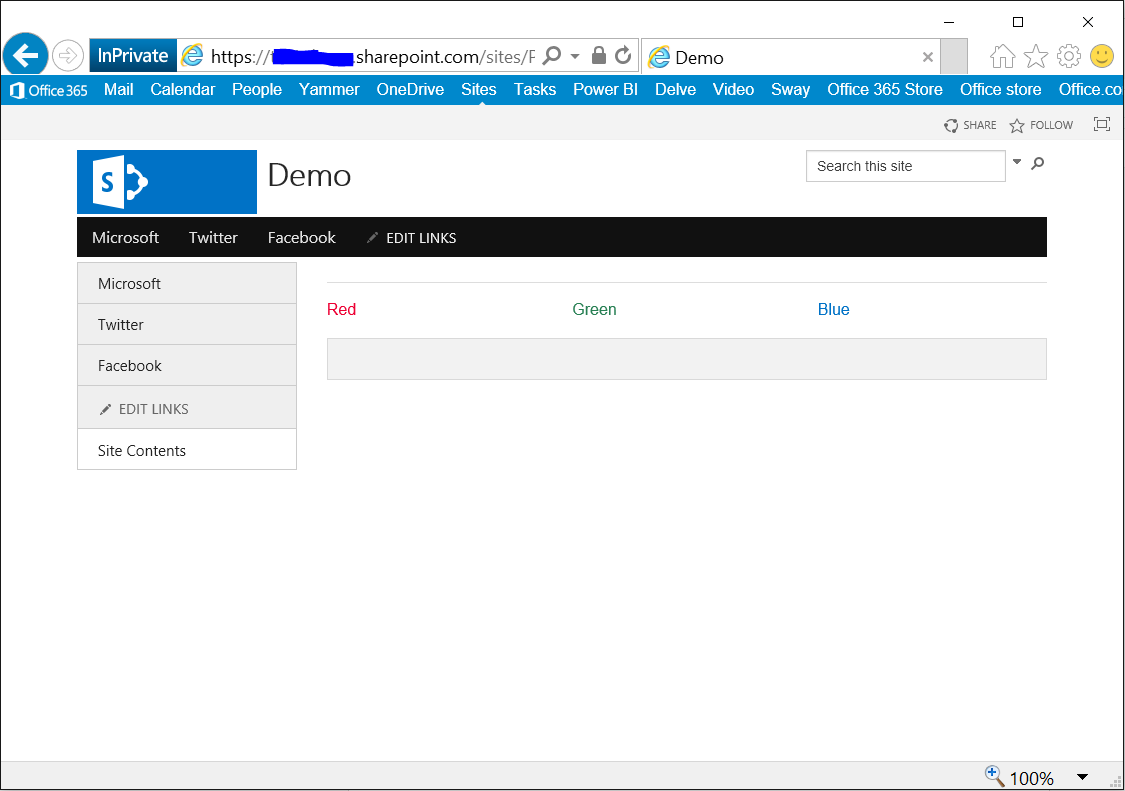Click the Green link
1125x791 pixels.
click(594, 309)
